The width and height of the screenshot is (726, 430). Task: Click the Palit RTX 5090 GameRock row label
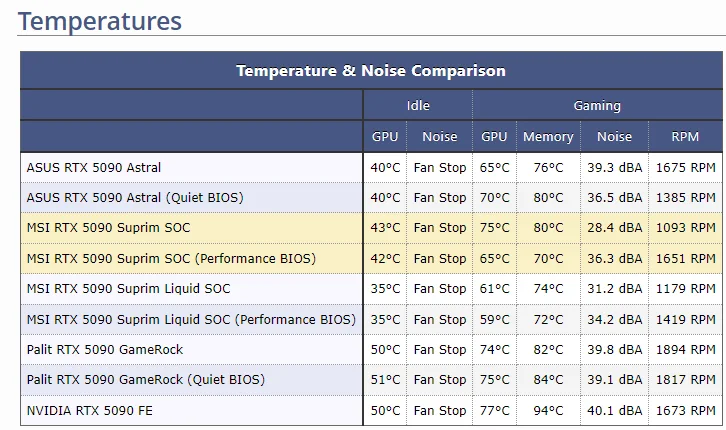tap(105, 350)
